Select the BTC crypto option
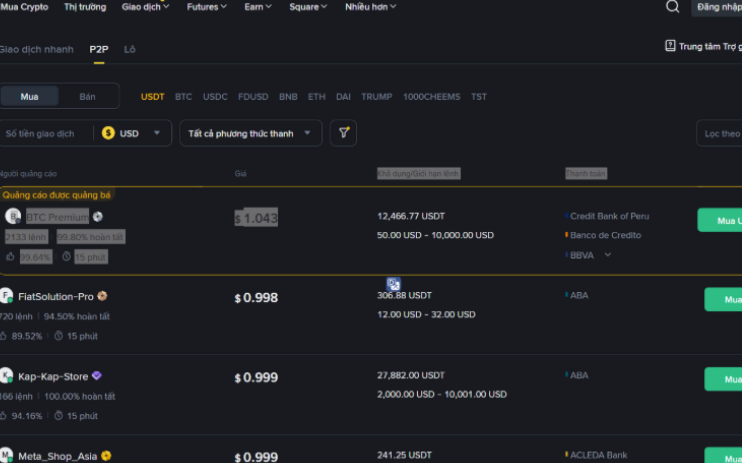 pos(183,97)
